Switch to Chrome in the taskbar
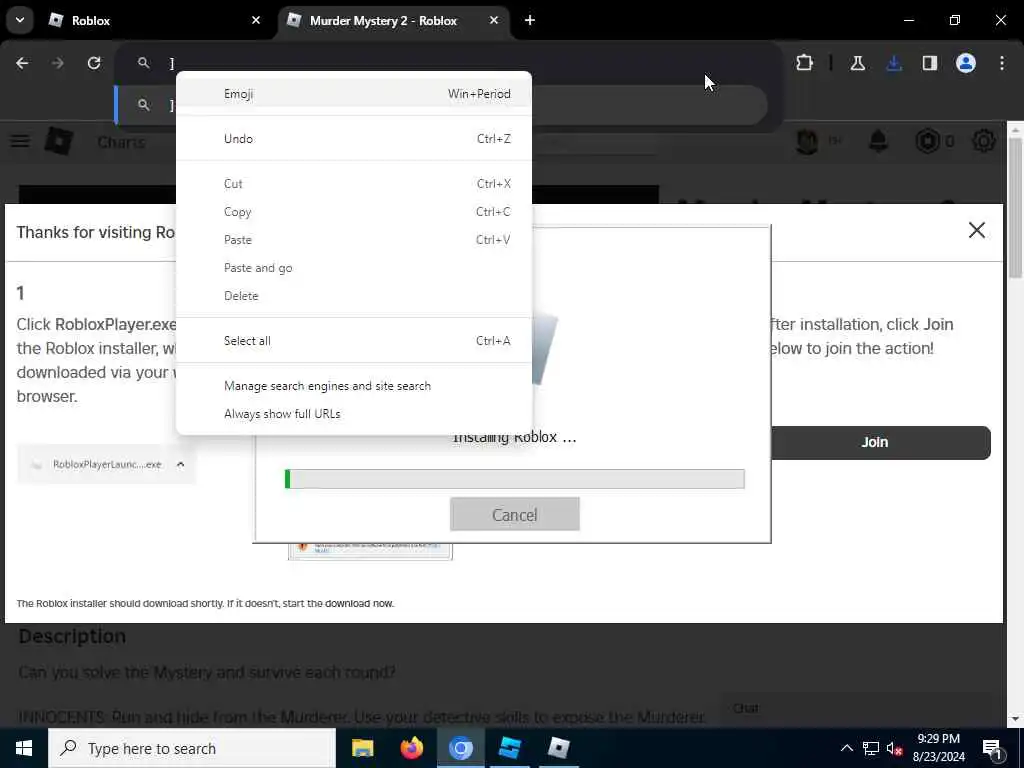Image resolution: width=1024 pixels, height=768 pixels. (460, 748)
